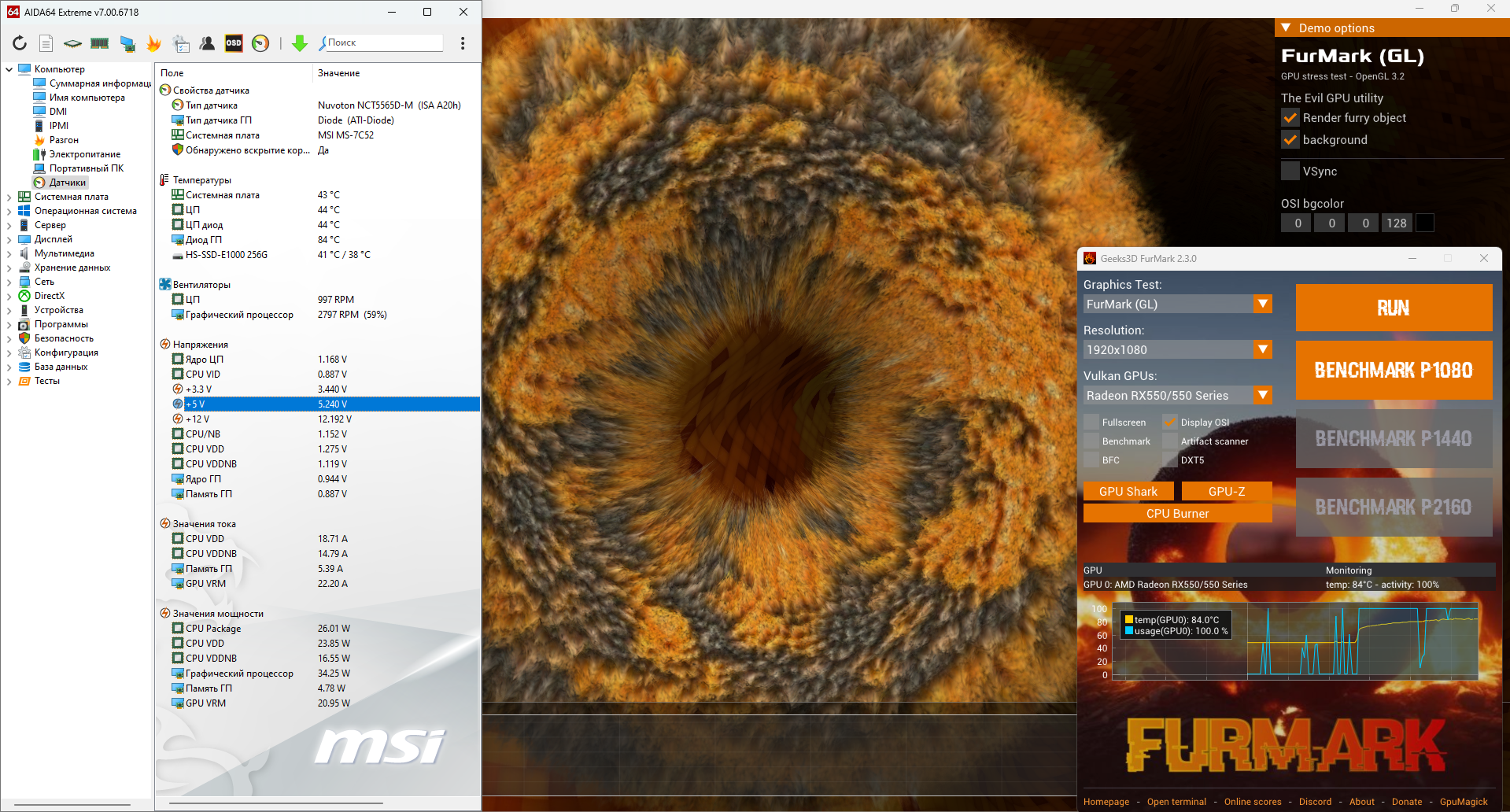This screenshot has height=812, width=1510.
Task: Uncheck the Display OSI checkbox
Action: [x=1170, y=422]
